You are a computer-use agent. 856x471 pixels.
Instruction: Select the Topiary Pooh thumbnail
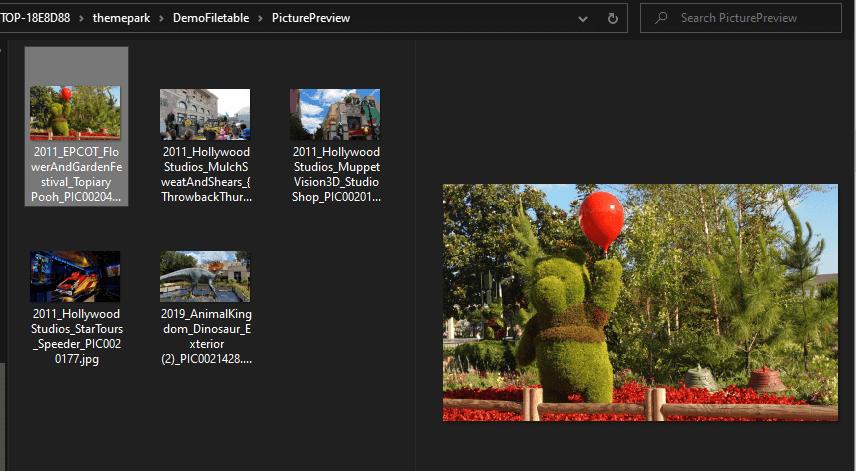pyautogui.click(x=75, y=111)
